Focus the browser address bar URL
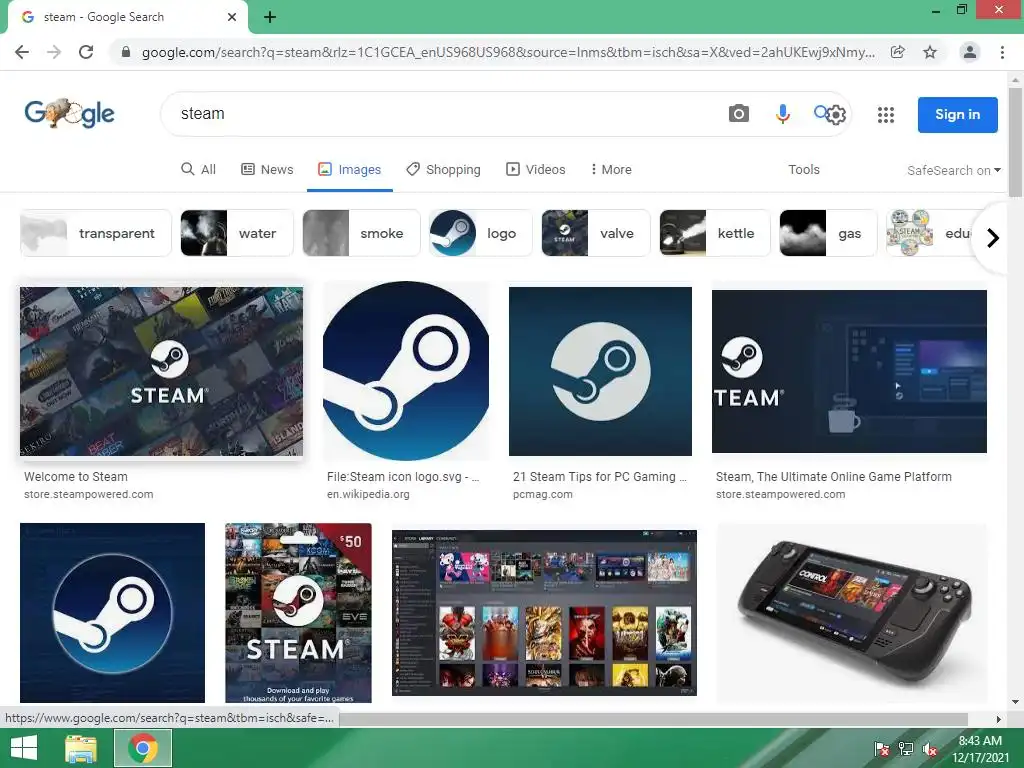 point(508,52)
